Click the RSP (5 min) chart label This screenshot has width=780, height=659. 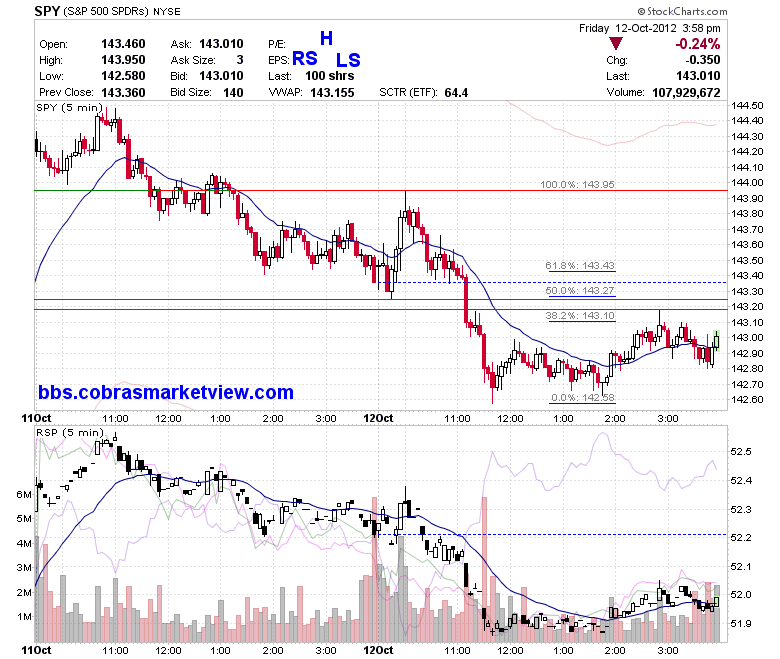pos(70,432)
